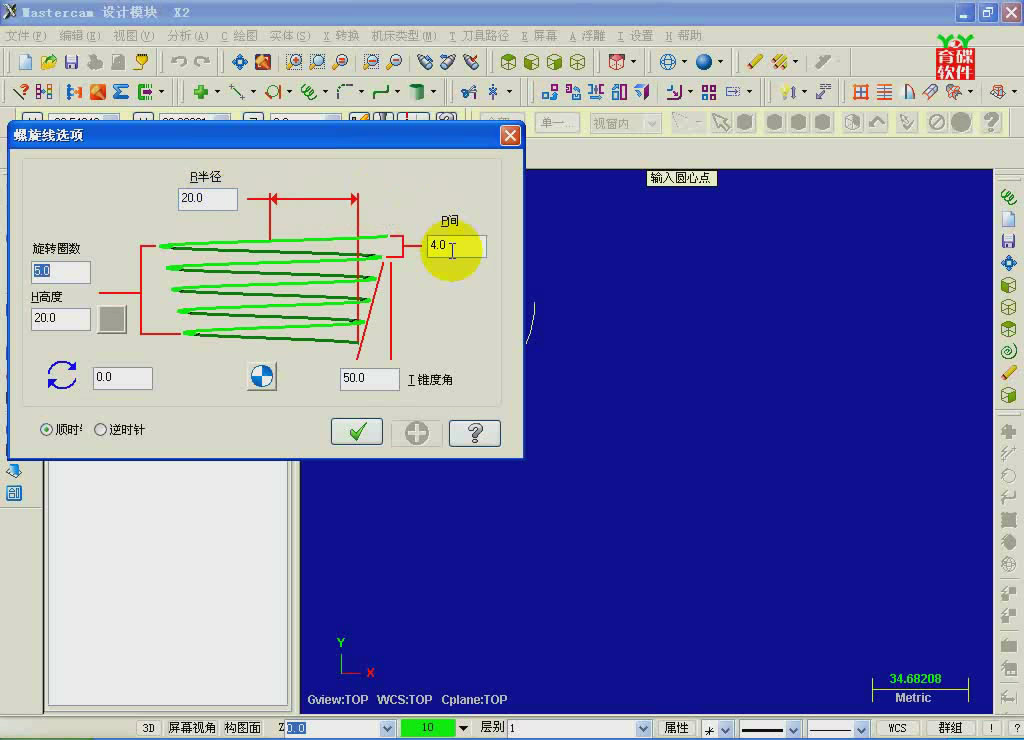Click the green cylinder primitive icon
The image size is (1024, 740).
coord(416,92)
